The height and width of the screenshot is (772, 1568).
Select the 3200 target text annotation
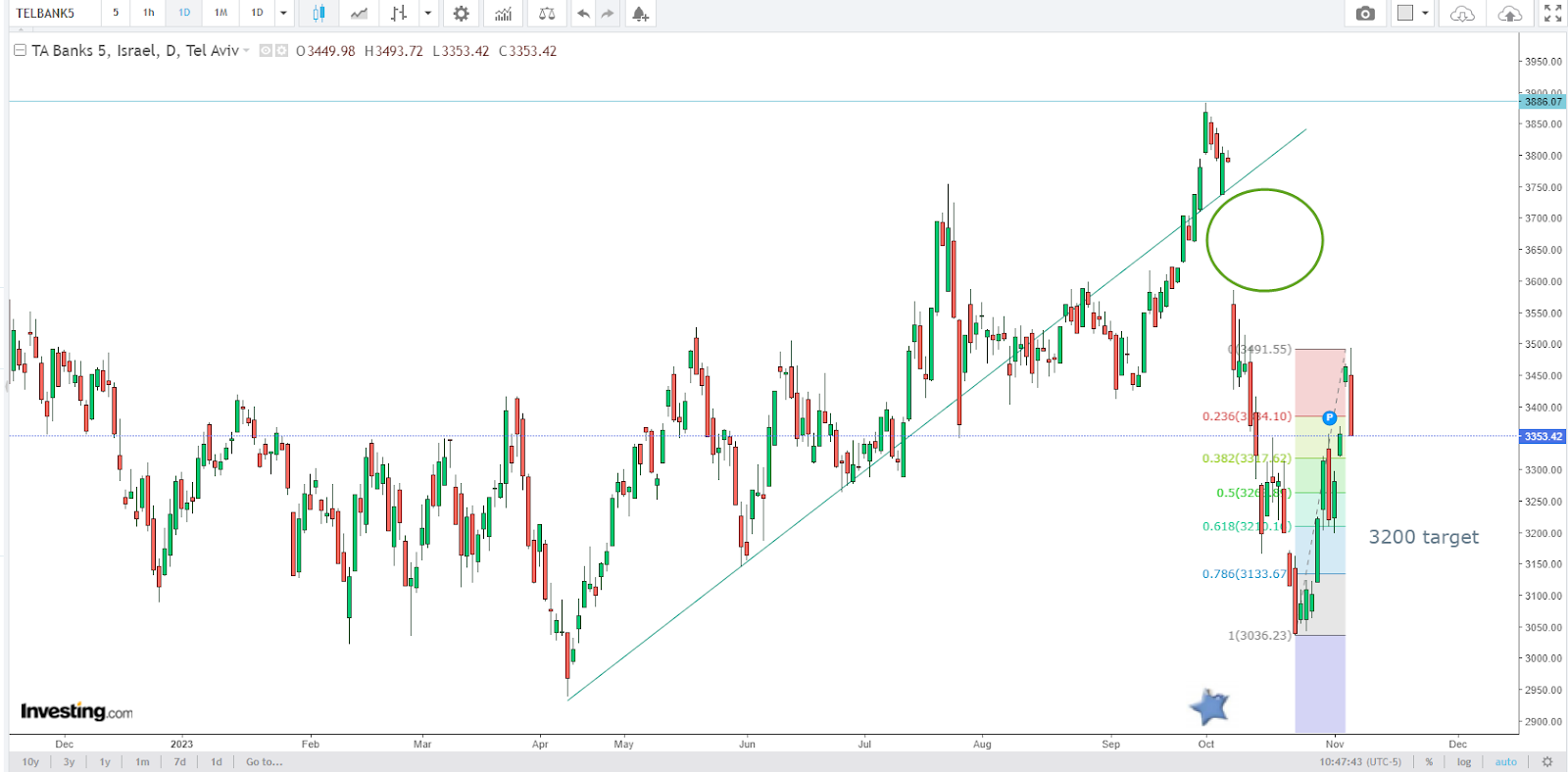pyautogui.click(x=1423, y=537)
